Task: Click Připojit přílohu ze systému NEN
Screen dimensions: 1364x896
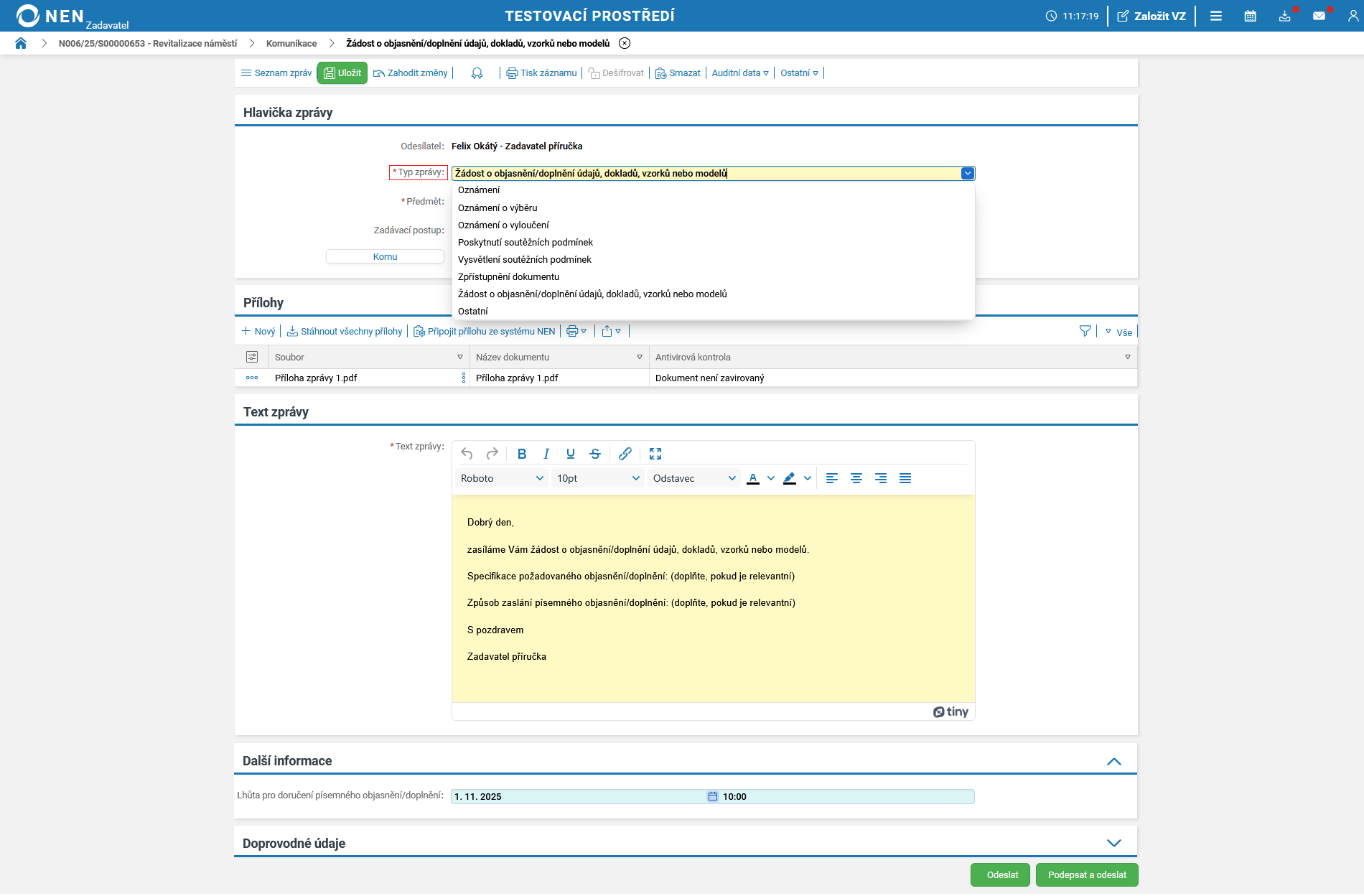Action: (x=485, y=332)
